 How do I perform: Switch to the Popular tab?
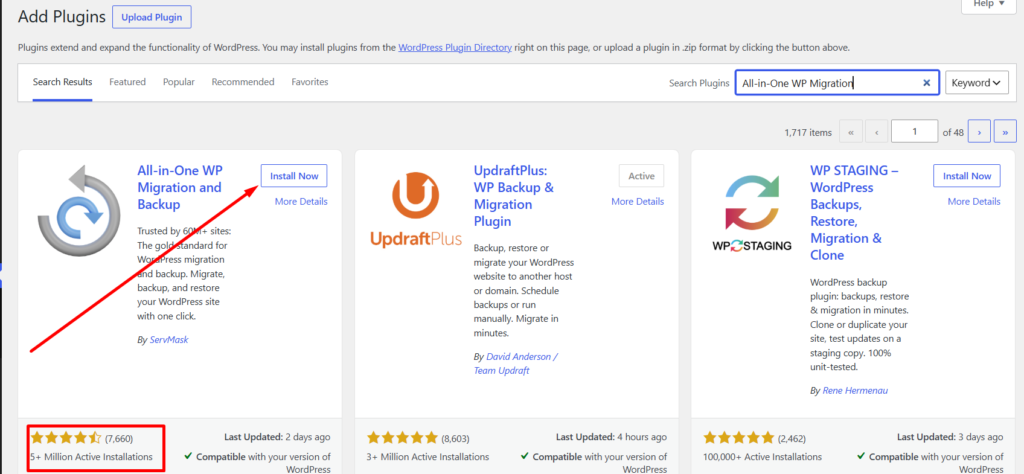(179, 82)
